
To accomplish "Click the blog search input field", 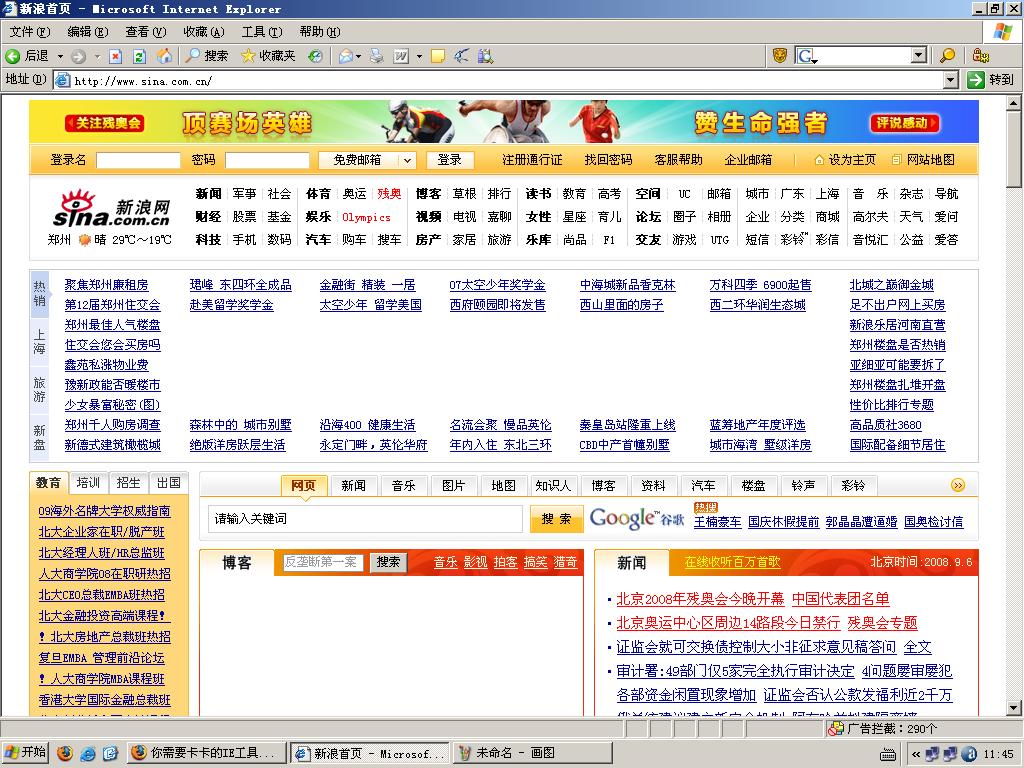I will click(x=325, y=562).
